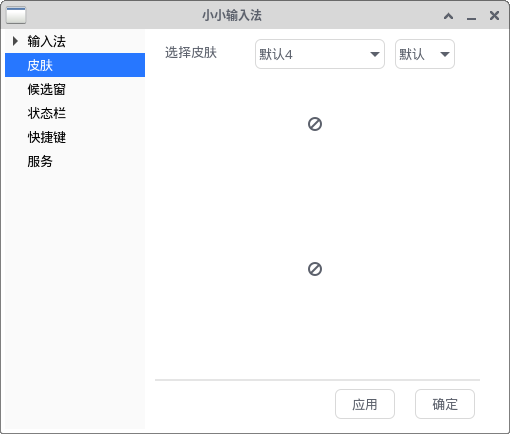Roll up window with the up-arrow icon

click(448, 16)
